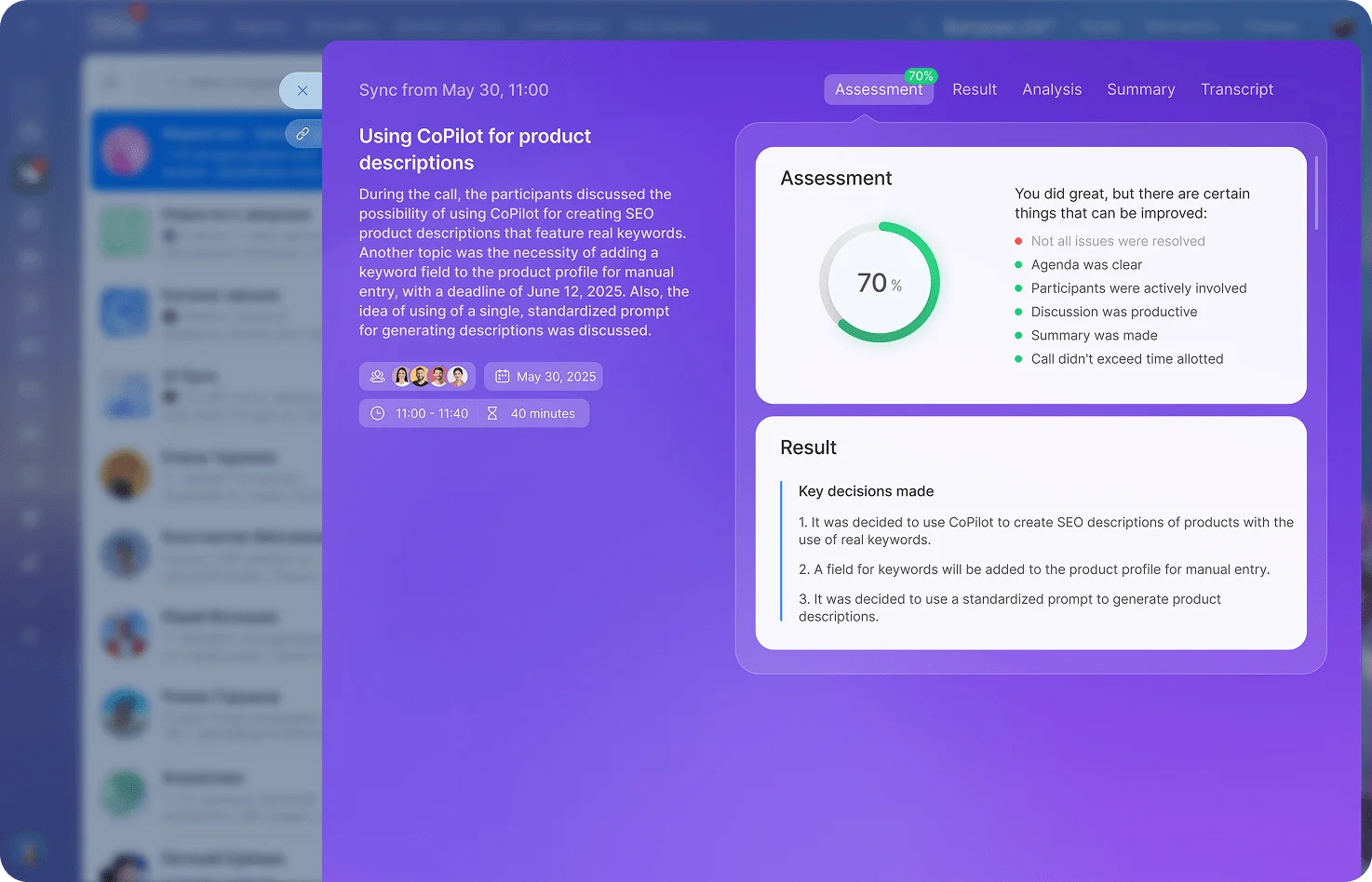Click the participants icon beside the avatars
1372x882 pixels.
377,377
